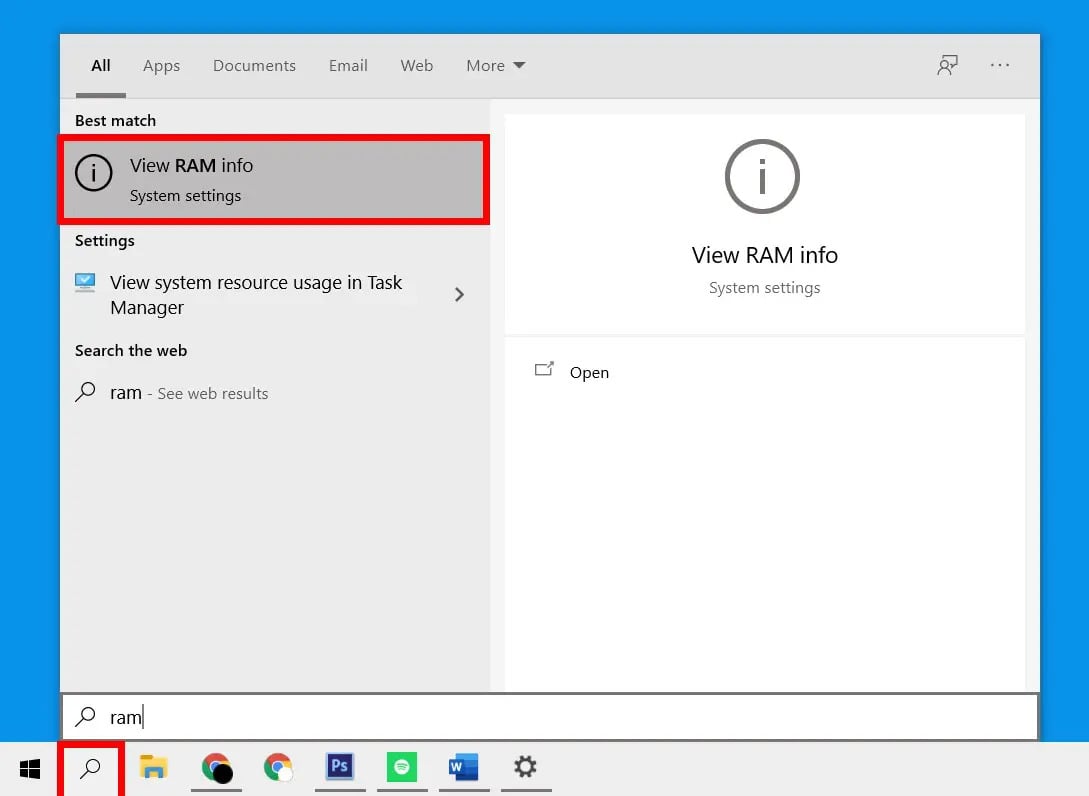
Task: Click the sign-in account icon
Action: point(947,65)
